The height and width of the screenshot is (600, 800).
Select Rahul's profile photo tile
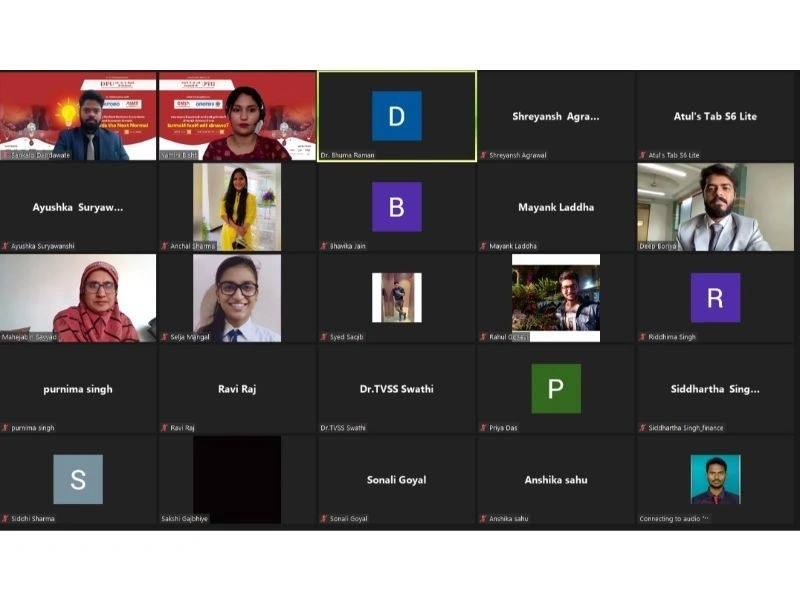[x=556, y=297]
